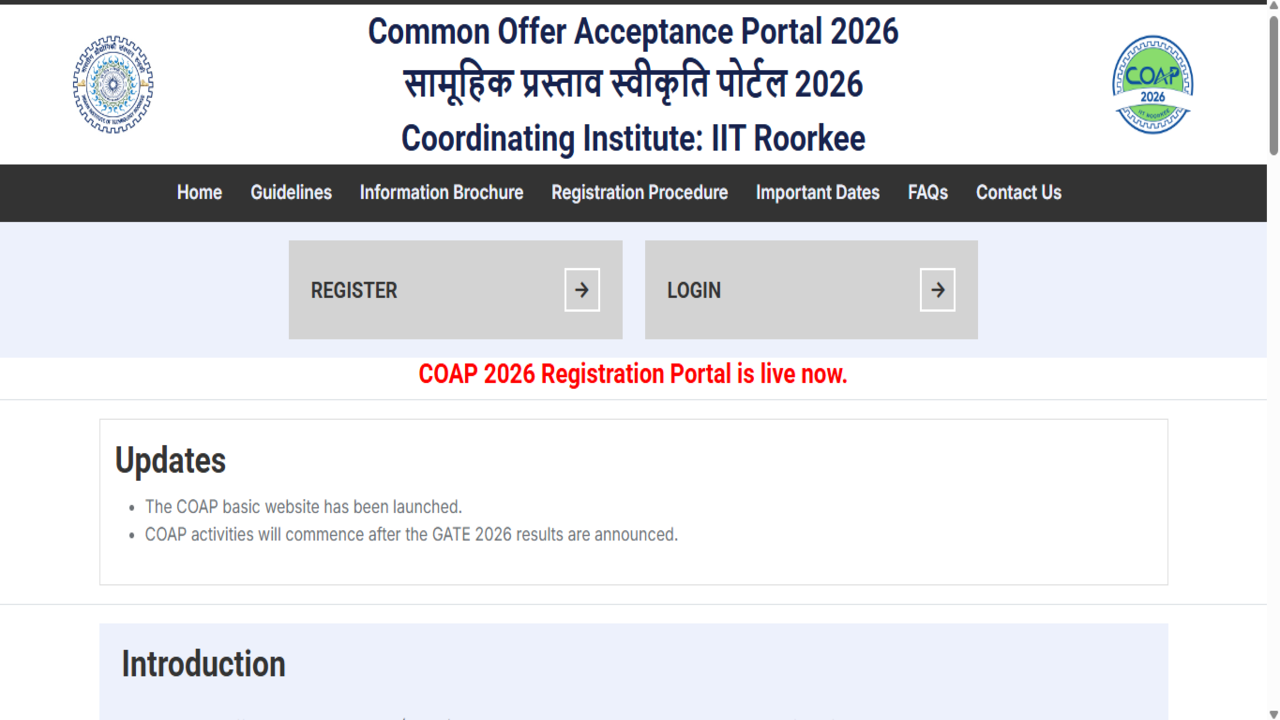Click the IIT Roorkee institute logo
Screen dimensions: 1280x720
click(x=112, y=84)
